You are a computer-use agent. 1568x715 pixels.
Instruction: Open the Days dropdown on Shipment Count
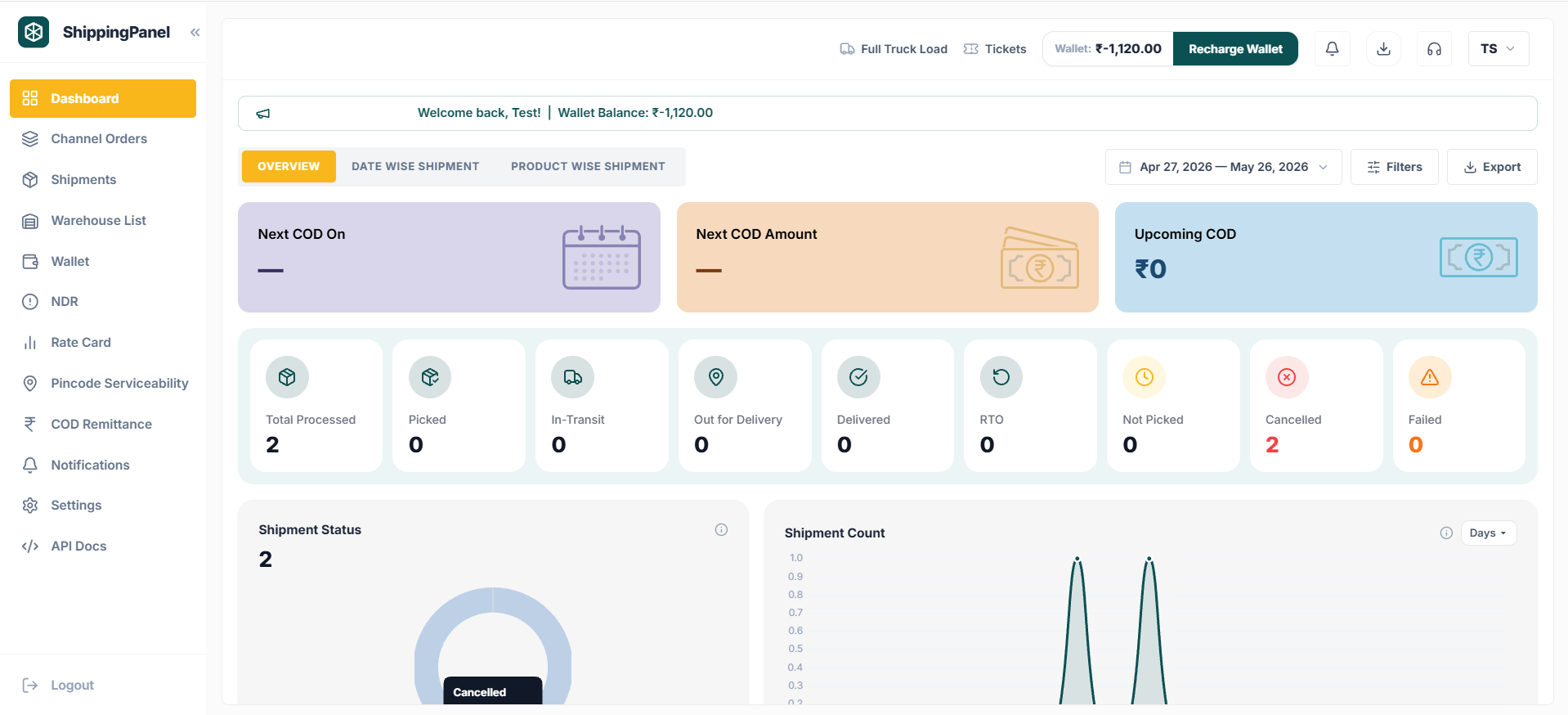tap(1488, 533)
